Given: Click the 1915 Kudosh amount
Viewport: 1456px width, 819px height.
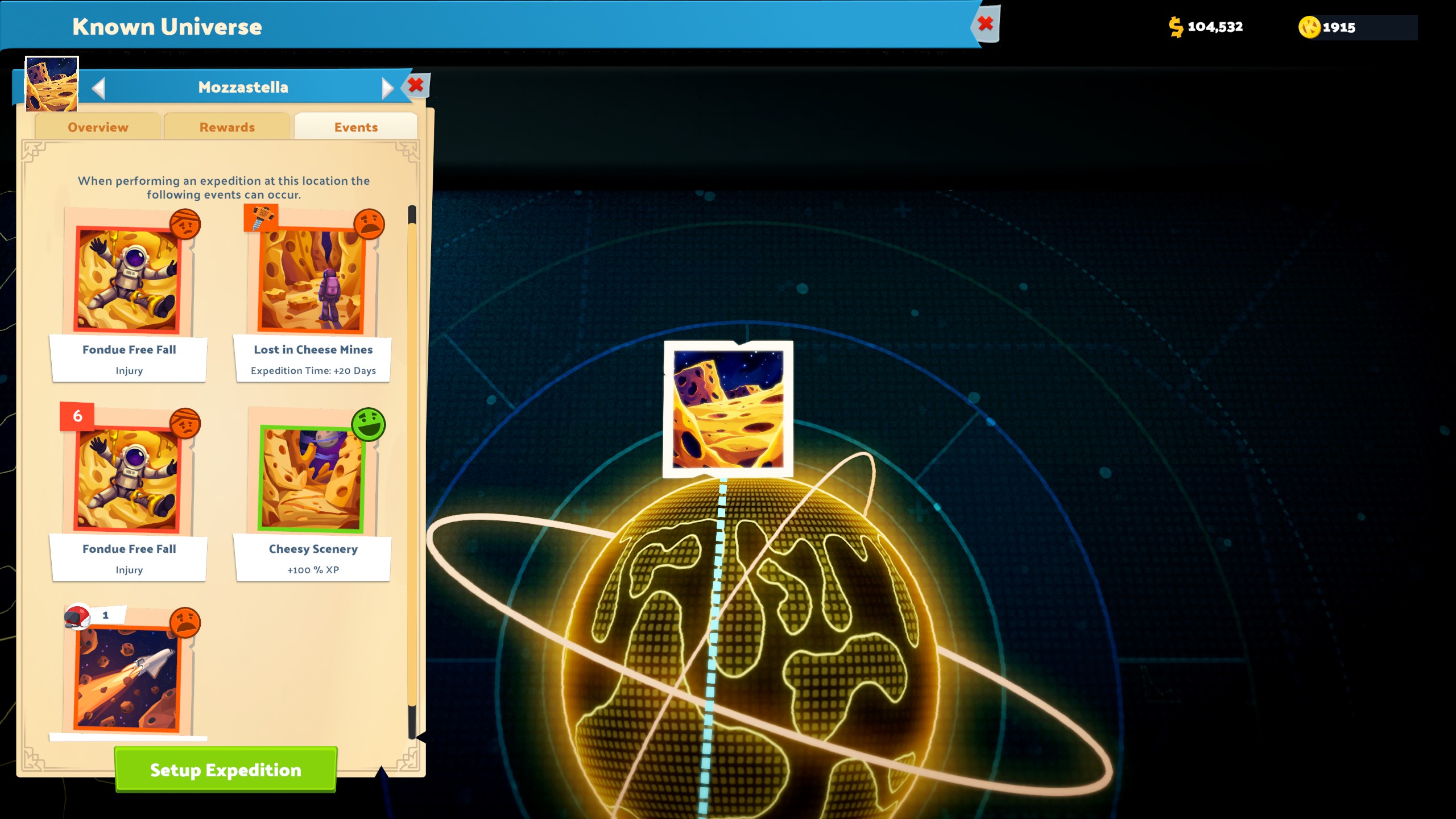Looking at the screenshot, I should point(1339,27).
